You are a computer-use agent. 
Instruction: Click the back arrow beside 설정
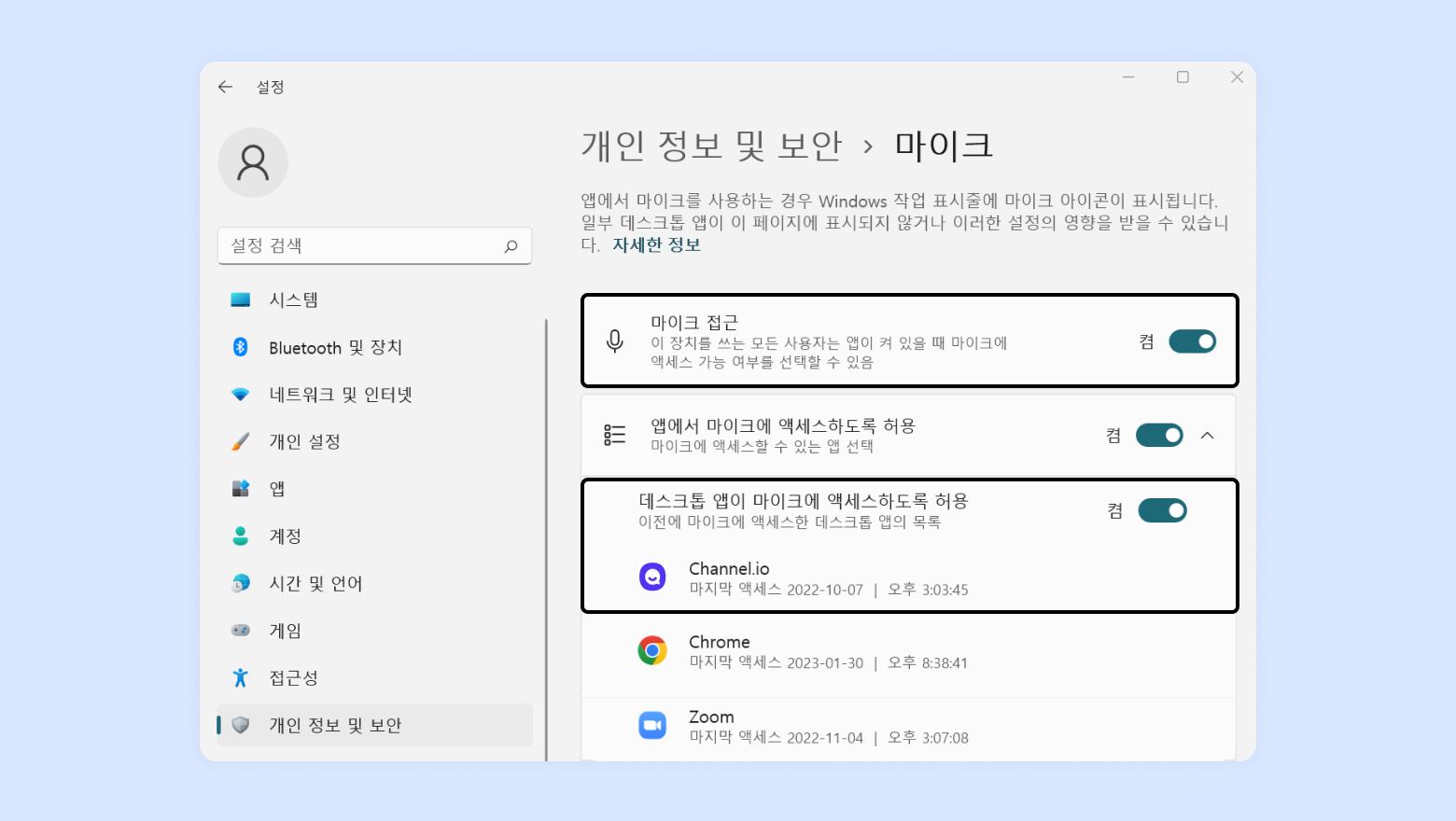tap(225, 87)
